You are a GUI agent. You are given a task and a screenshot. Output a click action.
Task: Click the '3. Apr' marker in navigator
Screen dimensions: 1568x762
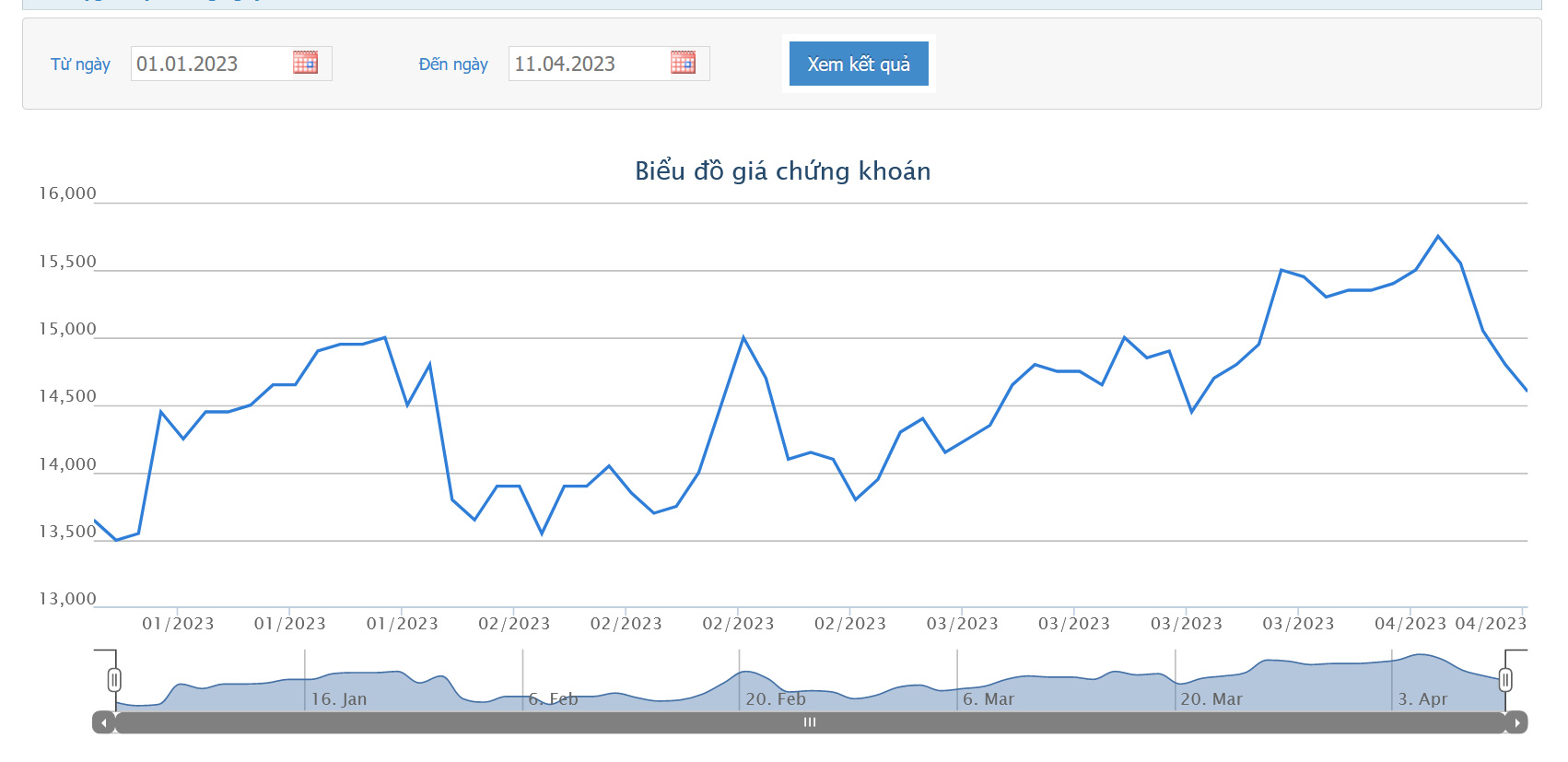(1422, 699)
